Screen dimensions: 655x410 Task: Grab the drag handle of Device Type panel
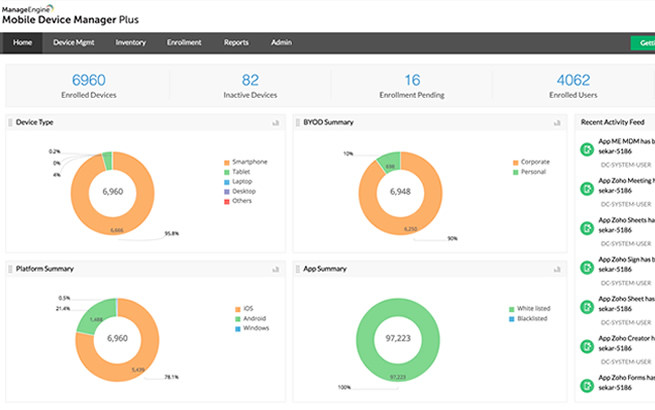click(x=10, y=122)
